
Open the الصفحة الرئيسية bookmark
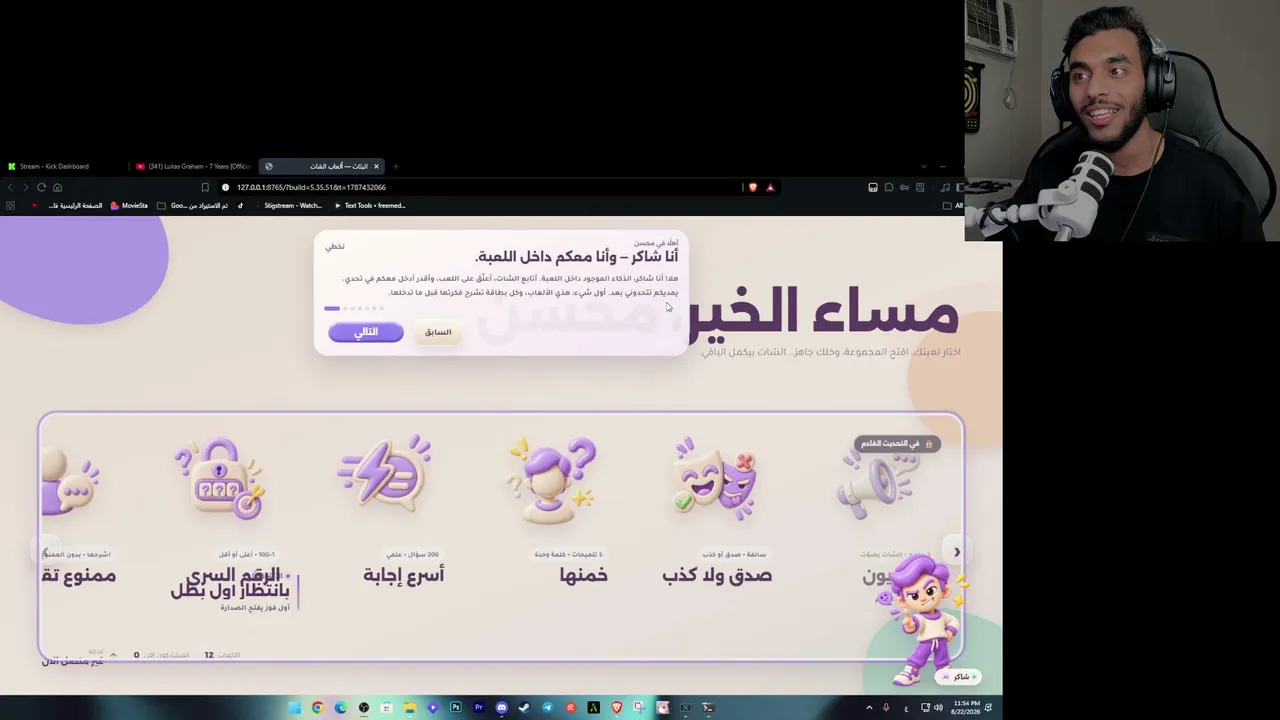pyautogui.click(x=67, y=206)
